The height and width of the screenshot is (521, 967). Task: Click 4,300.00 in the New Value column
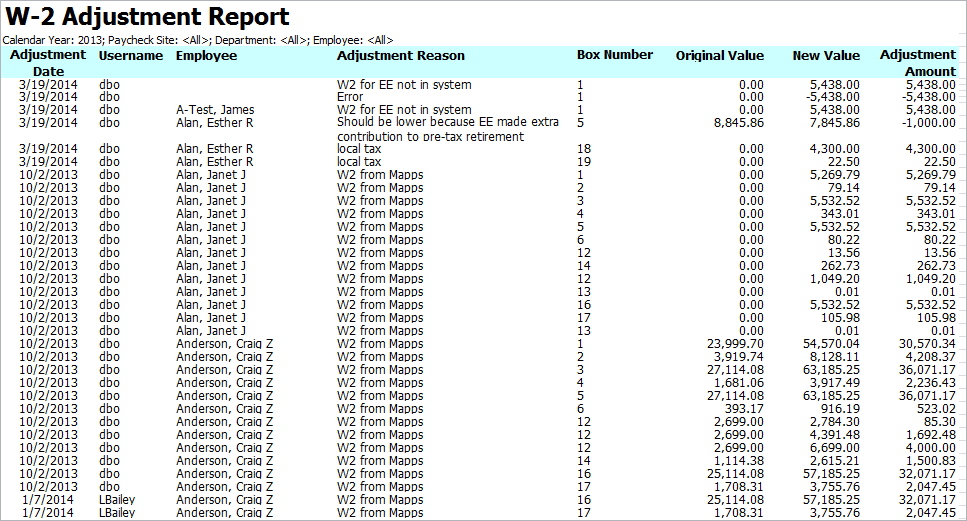(834, 149)
